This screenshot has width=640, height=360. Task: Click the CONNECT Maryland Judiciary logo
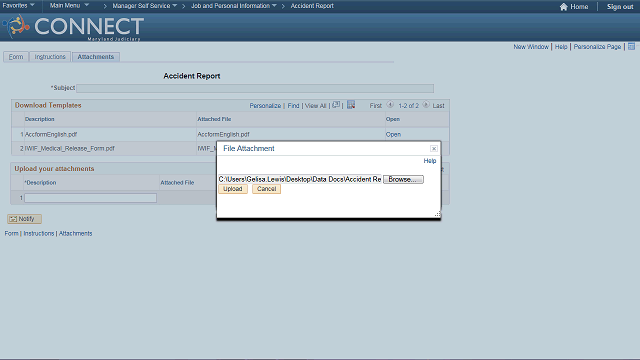pyautogui.click(x=73, y=27)
